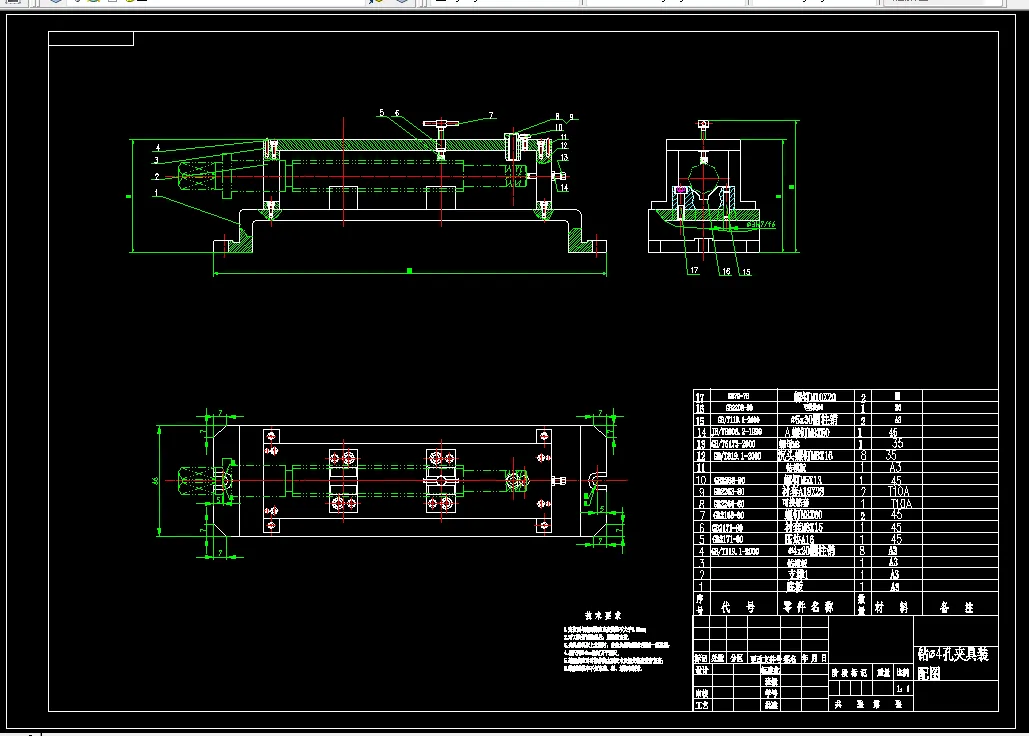This screenshot has width=1029, height=736.
Task: Select material 35 in parts list row 13
Action: (x=897, y=443)
